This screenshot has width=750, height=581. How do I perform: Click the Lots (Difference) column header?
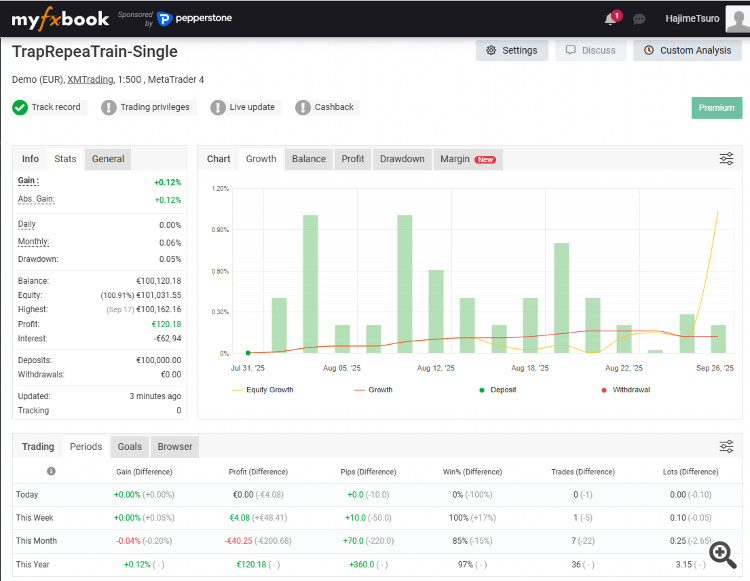tap(691, 472)
